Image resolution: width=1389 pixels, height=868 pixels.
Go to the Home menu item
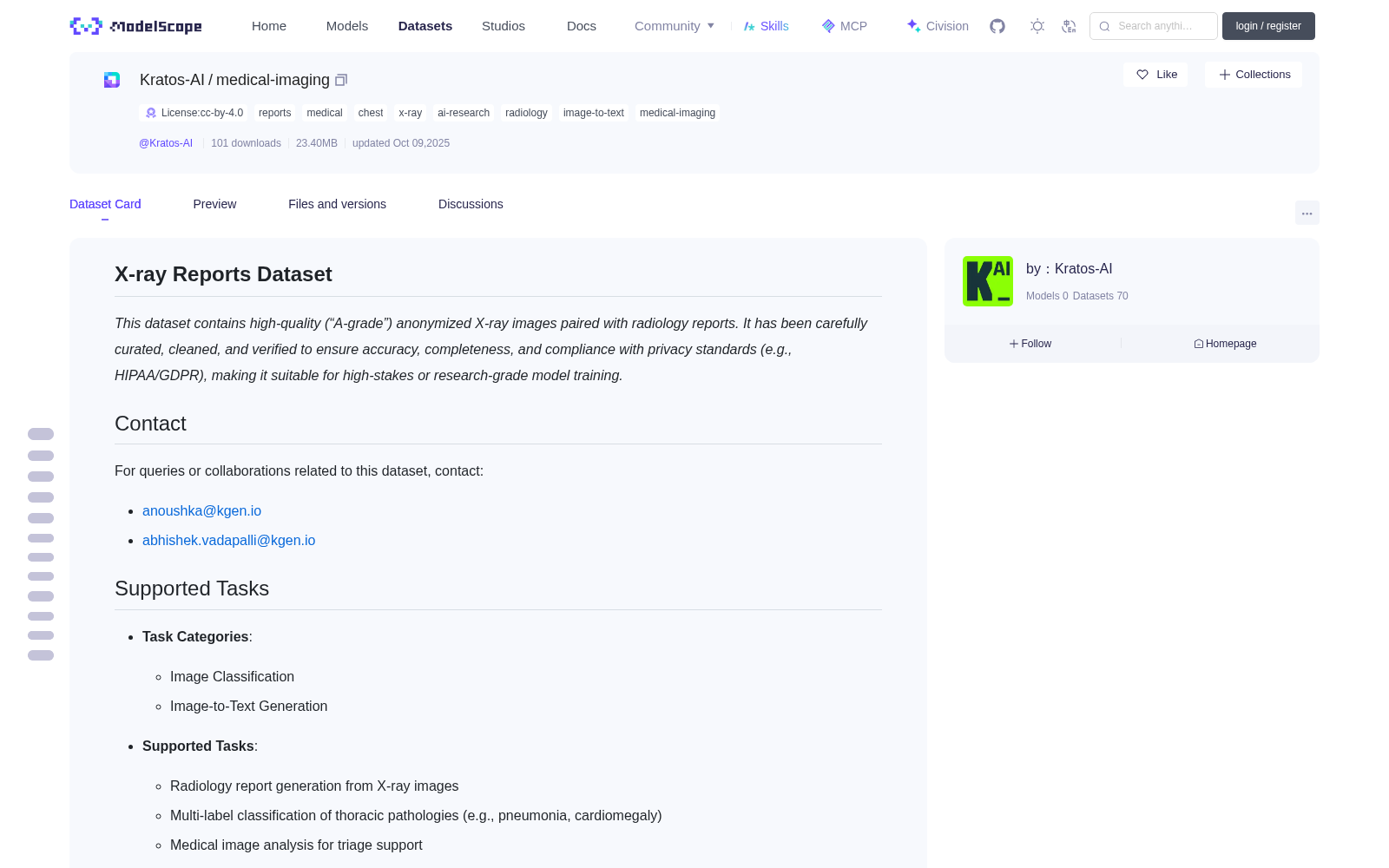(x=269, y=26)
